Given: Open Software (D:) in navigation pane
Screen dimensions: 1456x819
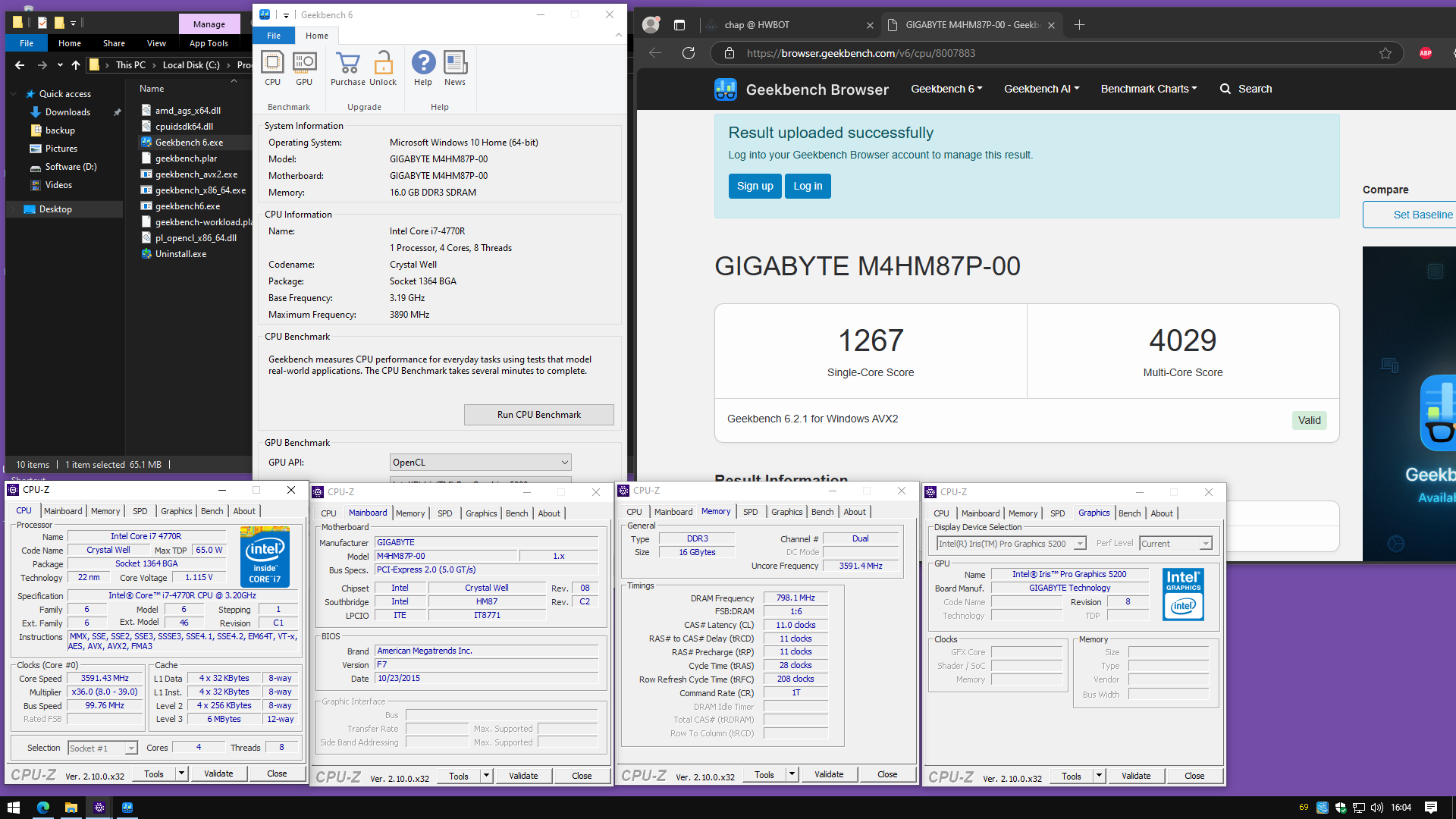Looking at the screenshot, I should [71, 167].
